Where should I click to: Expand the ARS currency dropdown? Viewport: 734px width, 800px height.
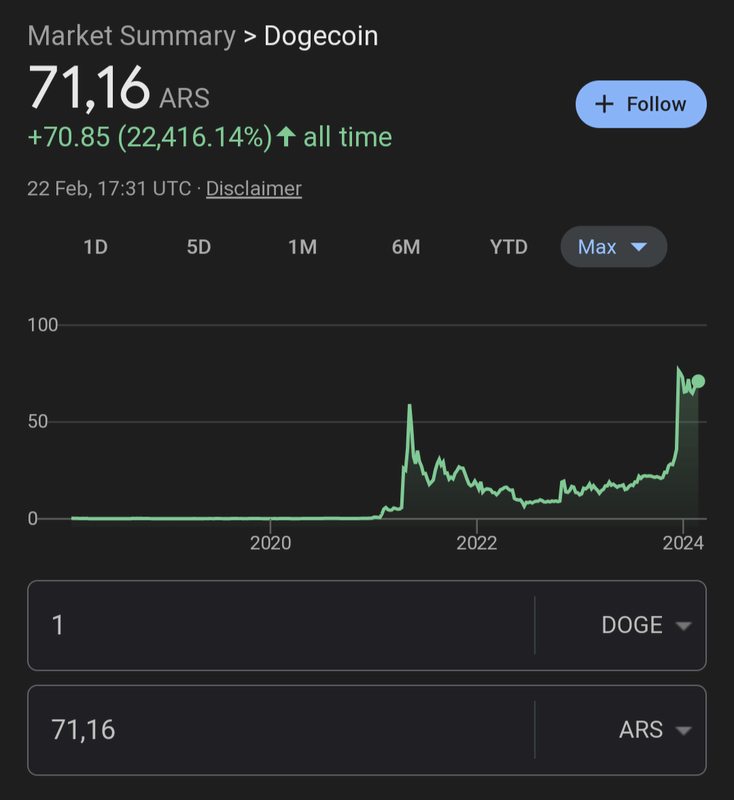(x=684, y=730)
